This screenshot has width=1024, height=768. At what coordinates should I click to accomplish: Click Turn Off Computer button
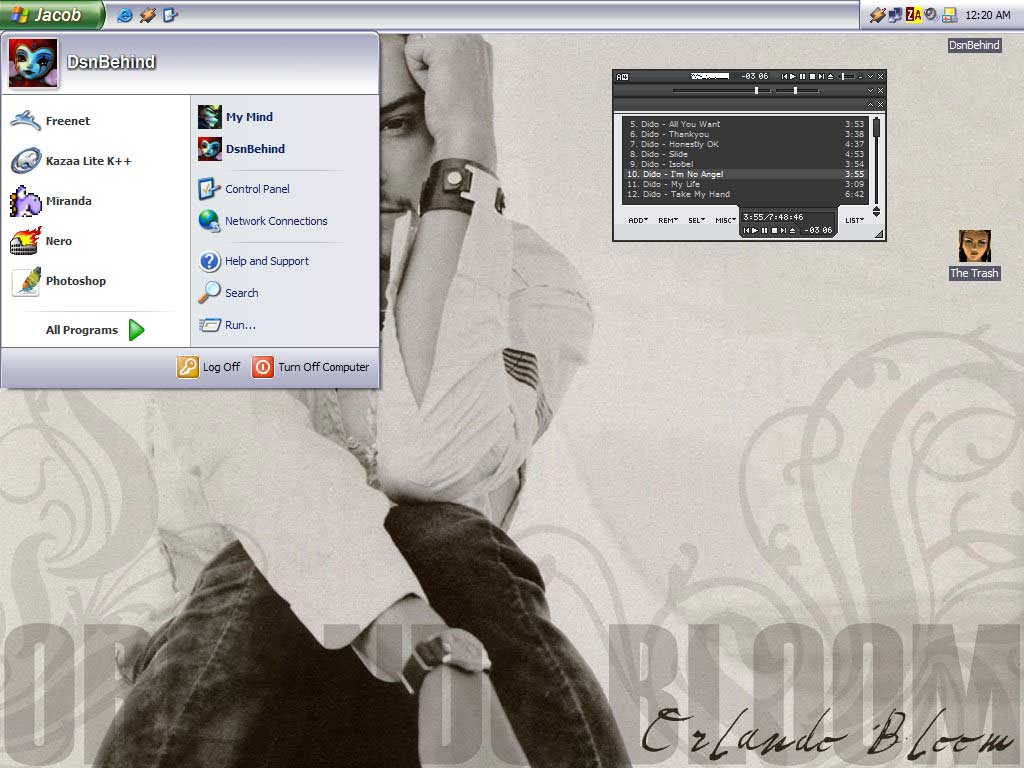311,367
